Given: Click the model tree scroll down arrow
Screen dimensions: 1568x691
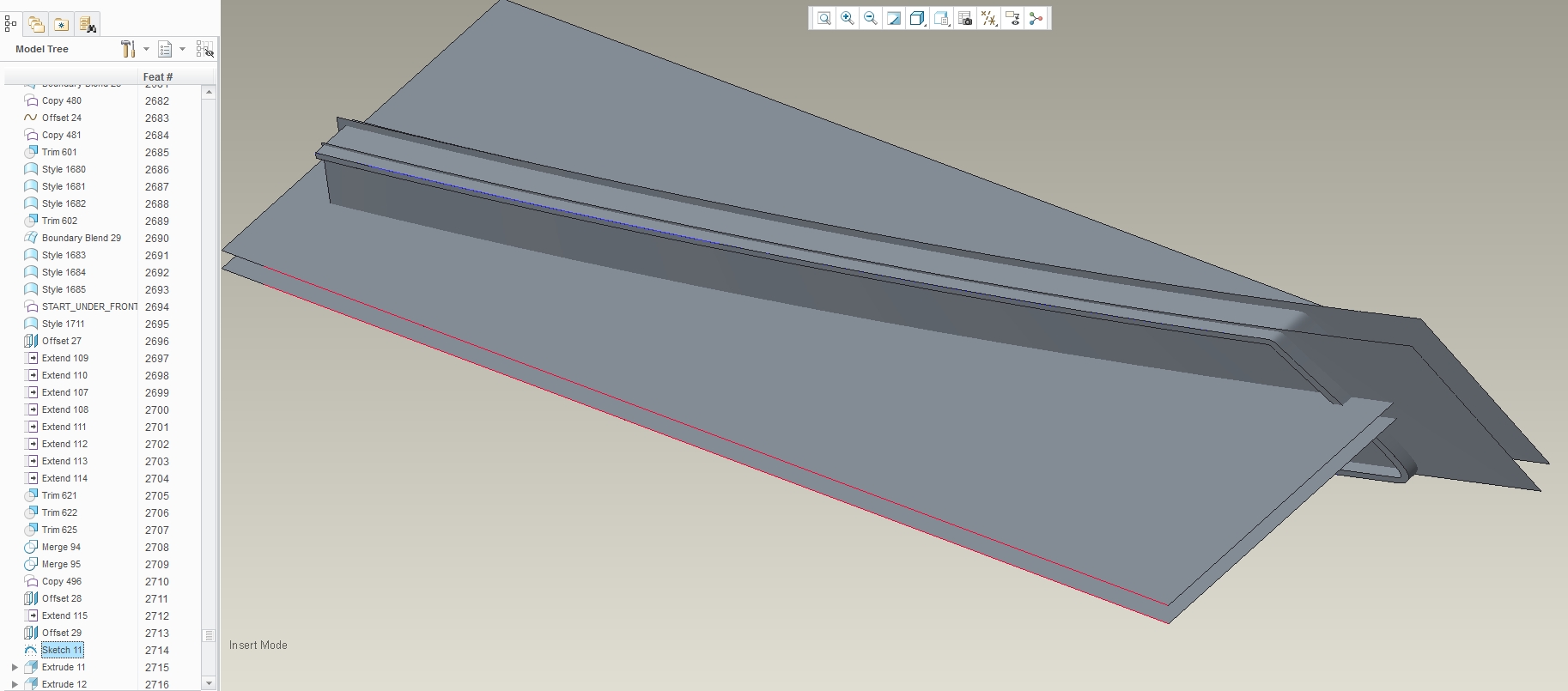Looking at the screenshot, I should [x=209, y=683].
